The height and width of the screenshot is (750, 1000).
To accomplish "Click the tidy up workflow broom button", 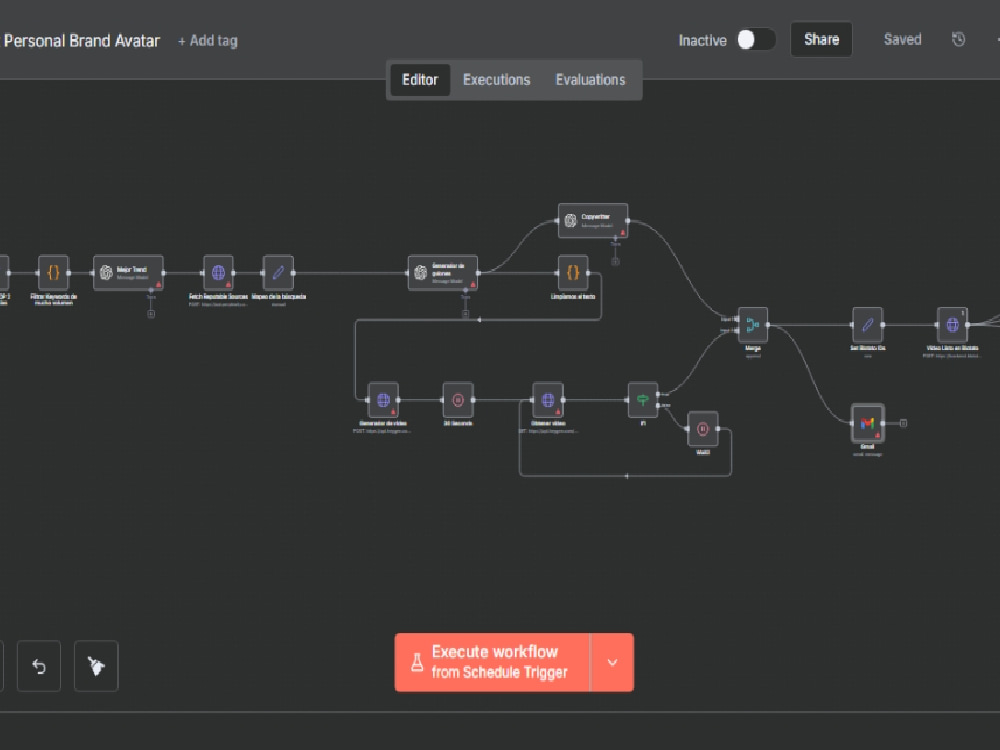I will pyautogui.click(x=96, y=666).
